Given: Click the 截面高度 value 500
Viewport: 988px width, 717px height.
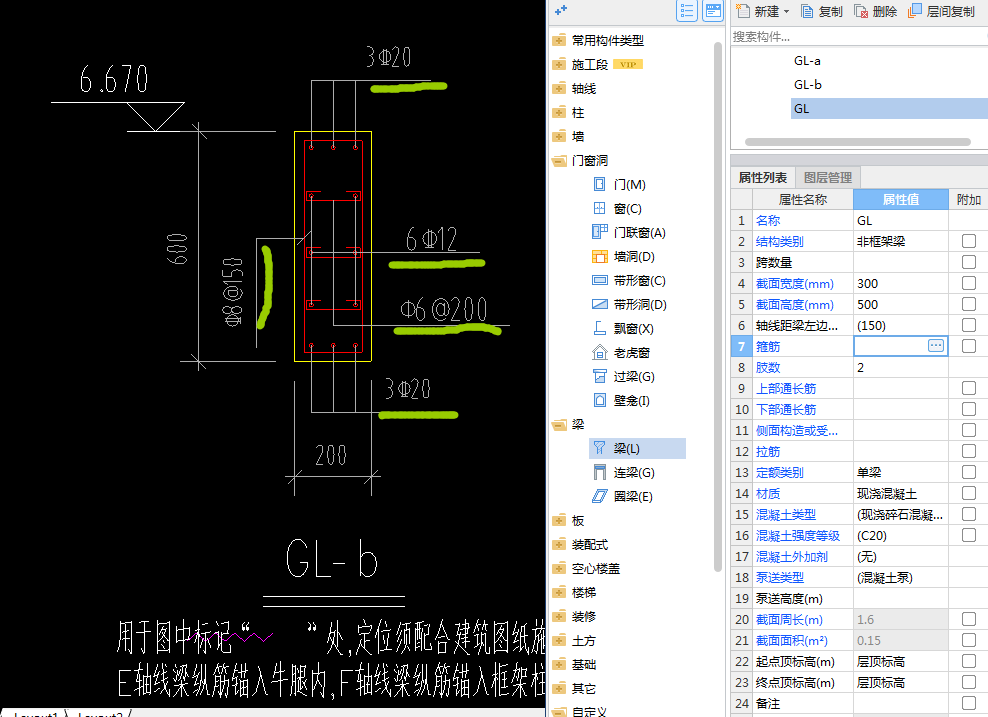Looking at the screenshot, I should pos(900,304).
